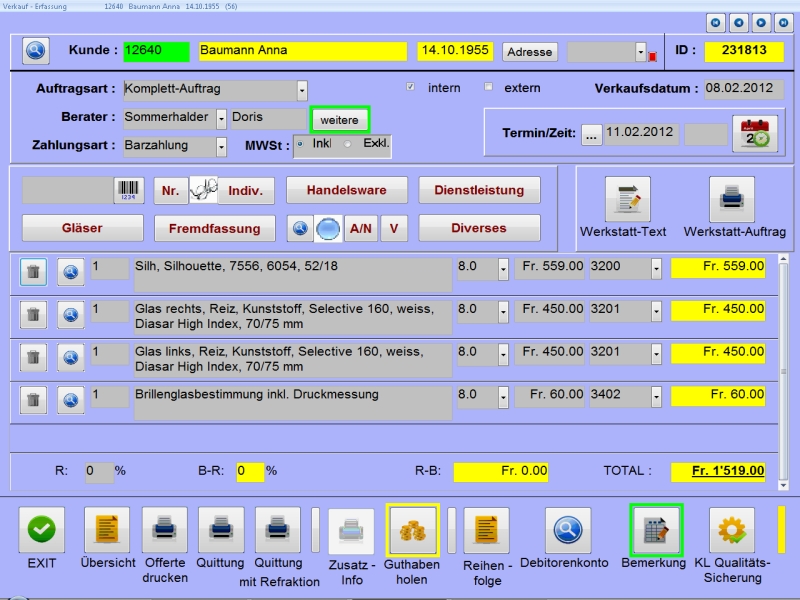The image size is (800, 600).
Task: Click the V button
Action: click(x=394, y=228)
